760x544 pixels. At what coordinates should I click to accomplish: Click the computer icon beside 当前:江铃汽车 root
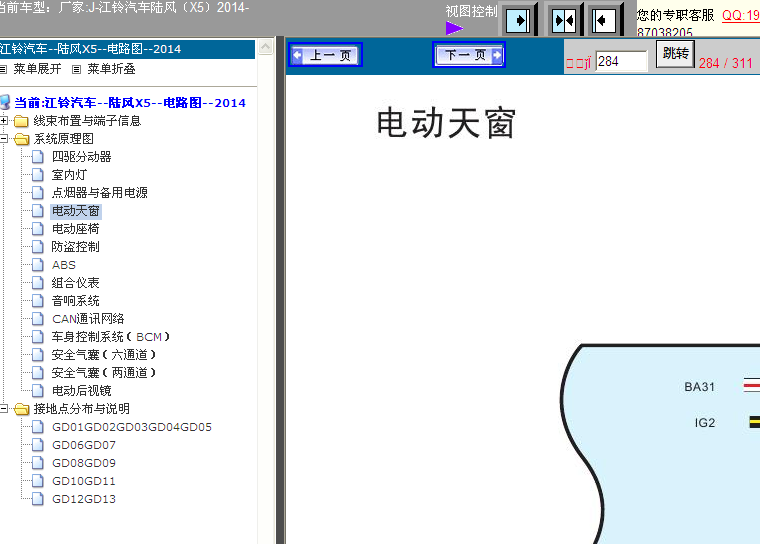[x=5, y=102]
